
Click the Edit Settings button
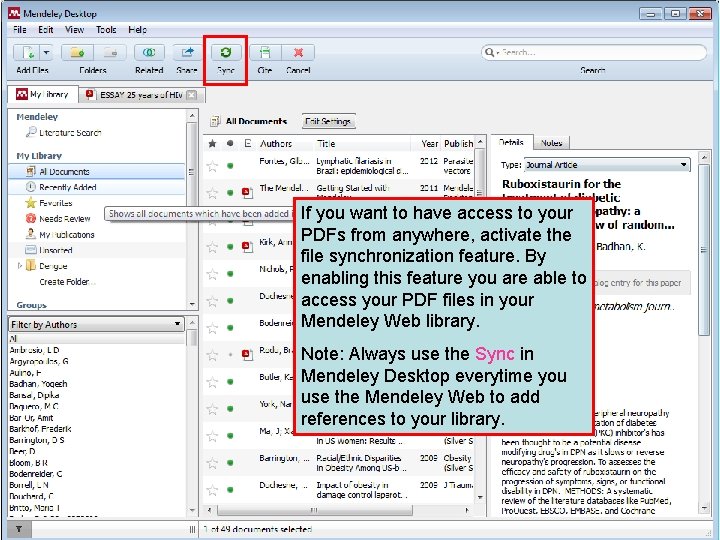328,122
